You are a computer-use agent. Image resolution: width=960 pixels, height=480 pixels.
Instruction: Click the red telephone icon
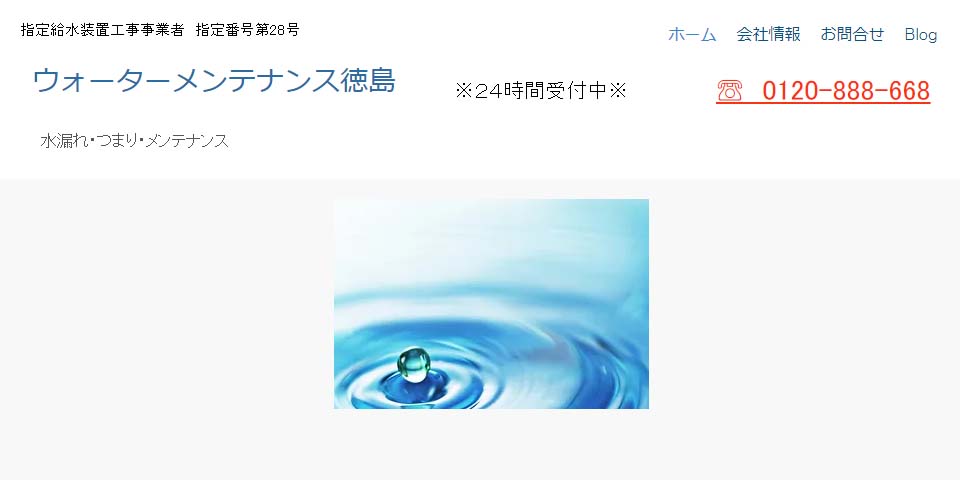(729, 91)
